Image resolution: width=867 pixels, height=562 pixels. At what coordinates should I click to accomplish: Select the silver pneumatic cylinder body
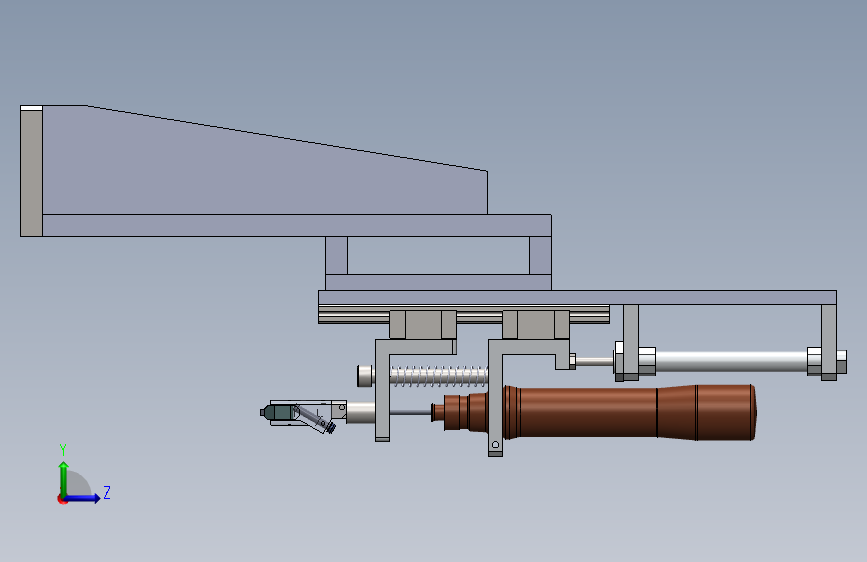tap(730, 361)
